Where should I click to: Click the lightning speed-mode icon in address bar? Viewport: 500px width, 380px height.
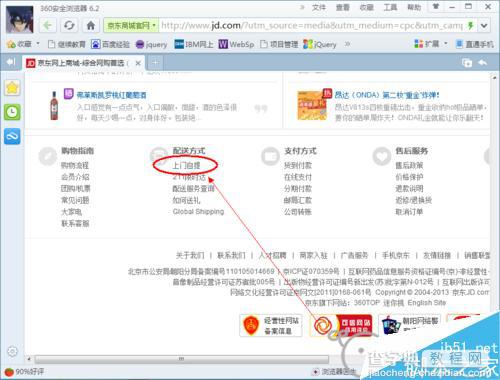point(470,25)
